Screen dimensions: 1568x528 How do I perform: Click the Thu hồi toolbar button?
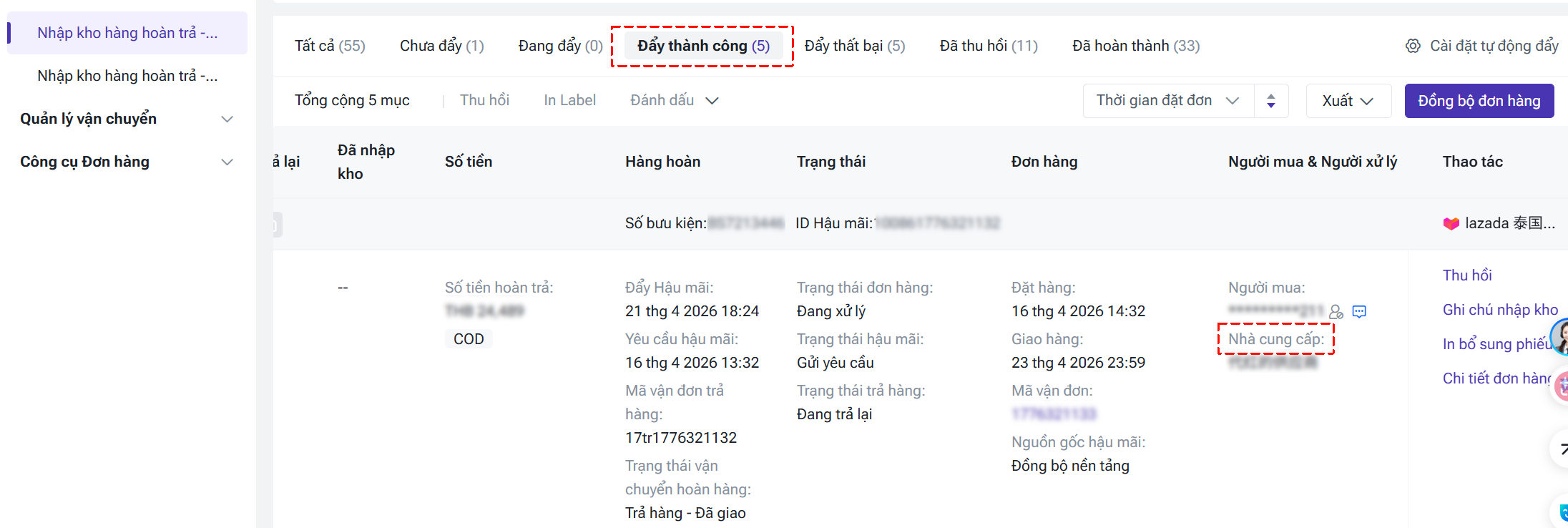pos(484,100)
